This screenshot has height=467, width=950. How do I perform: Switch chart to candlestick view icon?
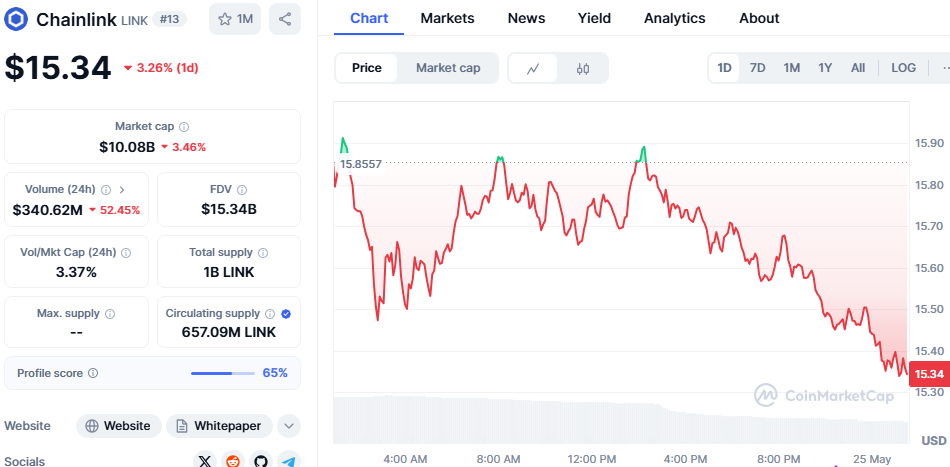tap(583, 68)
